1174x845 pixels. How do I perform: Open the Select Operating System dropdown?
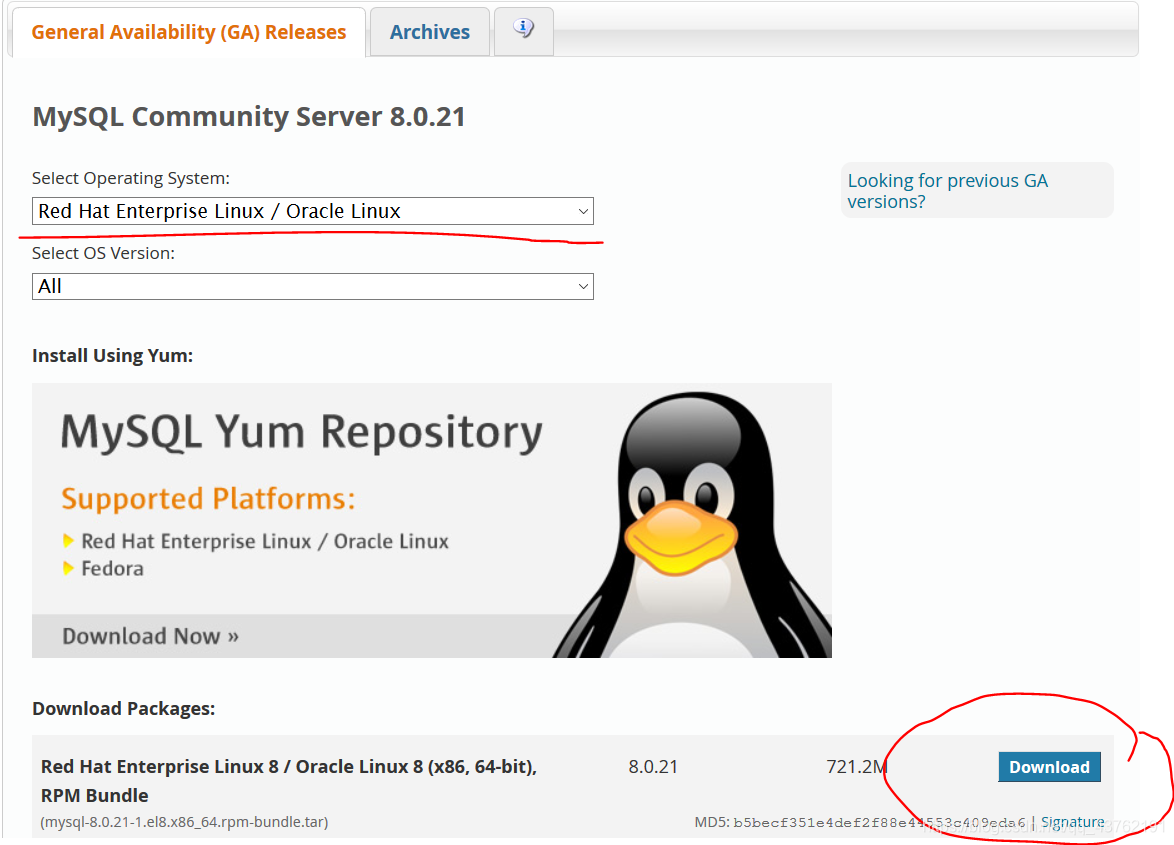(312, 211)
